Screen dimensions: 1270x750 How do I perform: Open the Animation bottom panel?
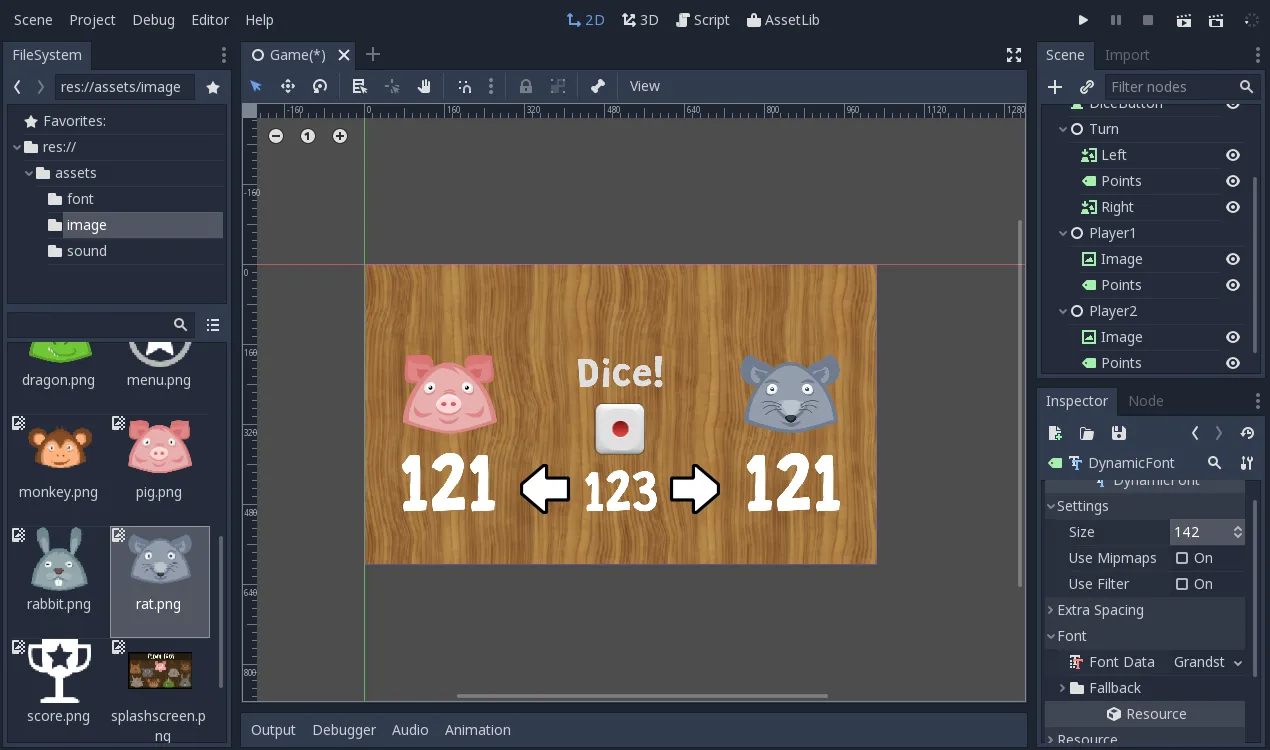[x=477, y=730]
